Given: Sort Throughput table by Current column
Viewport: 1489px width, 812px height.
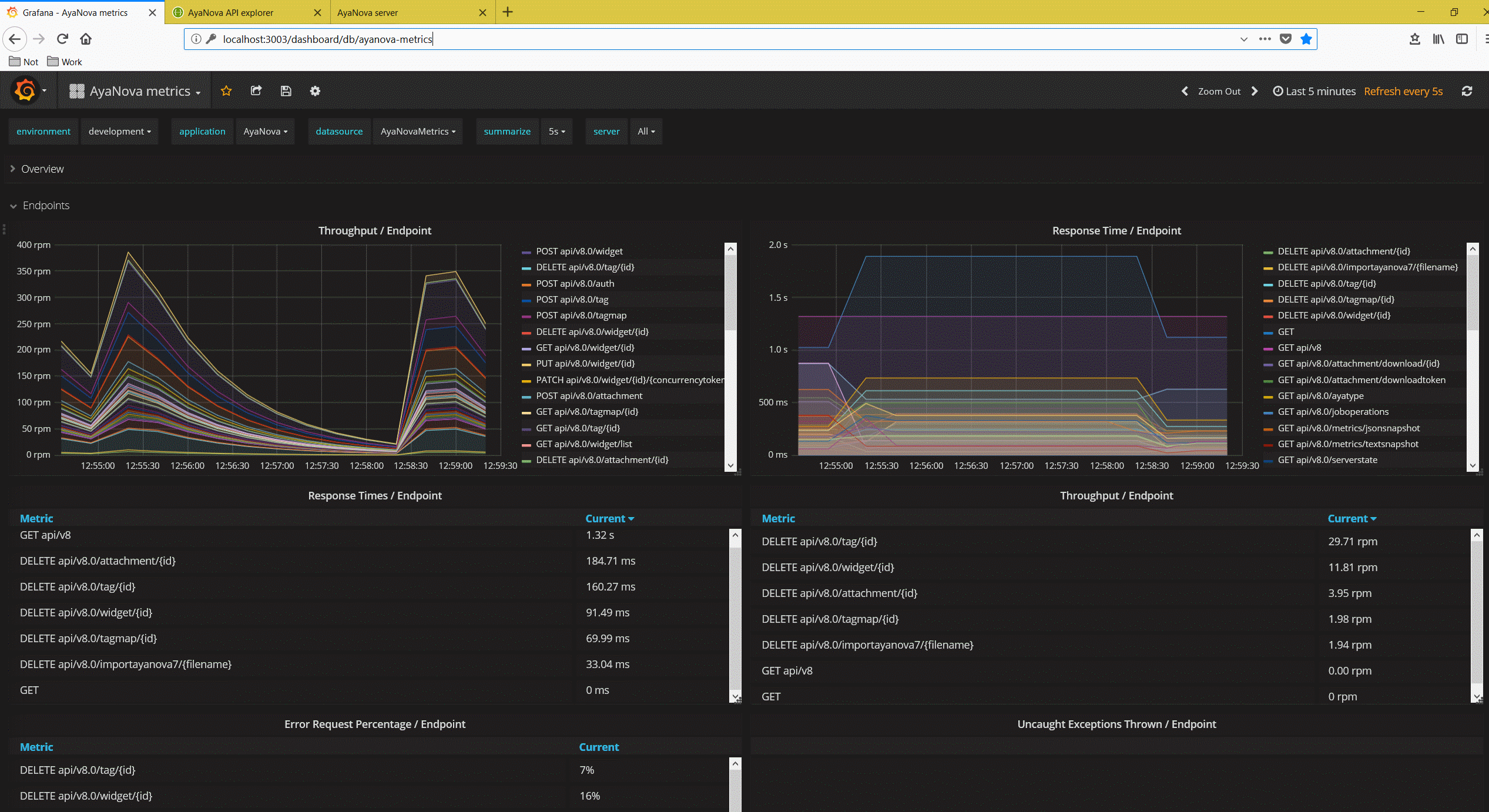Looking at the screenshot, I should click(1351, 518).
